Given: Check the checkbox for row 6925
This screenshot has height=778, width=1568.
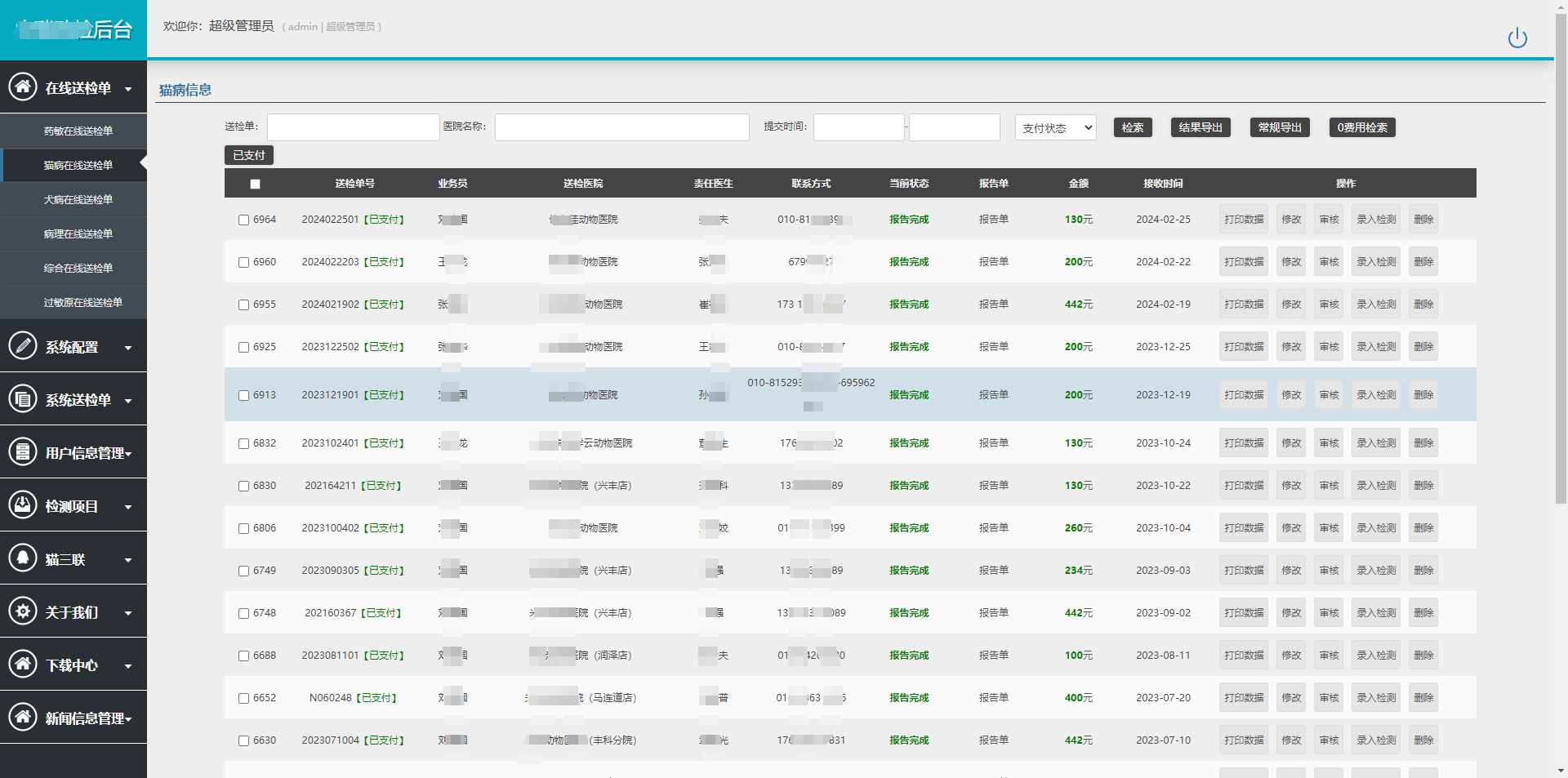Looking at the screenshot, I should click(x=243, y=348).
